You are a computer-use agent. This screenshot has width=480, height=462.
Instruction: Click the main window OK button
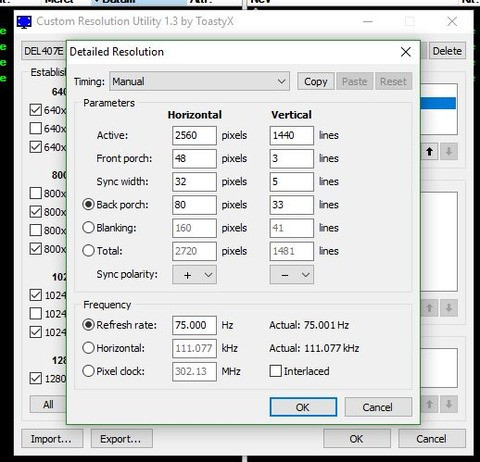point(357,439)
